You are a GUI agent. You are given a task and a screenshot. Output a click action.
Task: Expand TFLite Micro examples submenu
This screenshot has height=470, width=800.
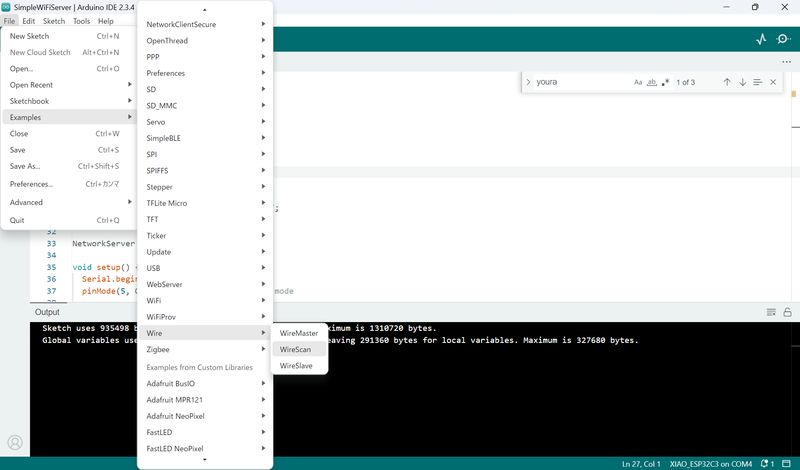(x=205, y=203)
